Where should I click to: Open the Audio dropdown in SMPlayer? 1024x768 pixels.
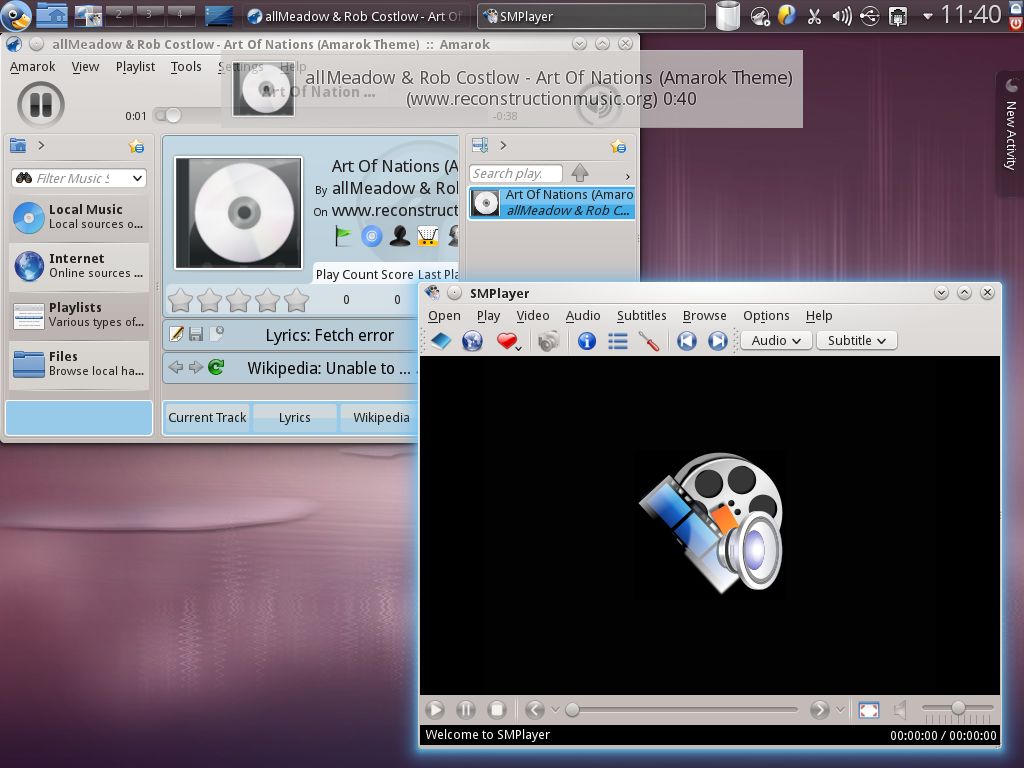click(775, 340)
